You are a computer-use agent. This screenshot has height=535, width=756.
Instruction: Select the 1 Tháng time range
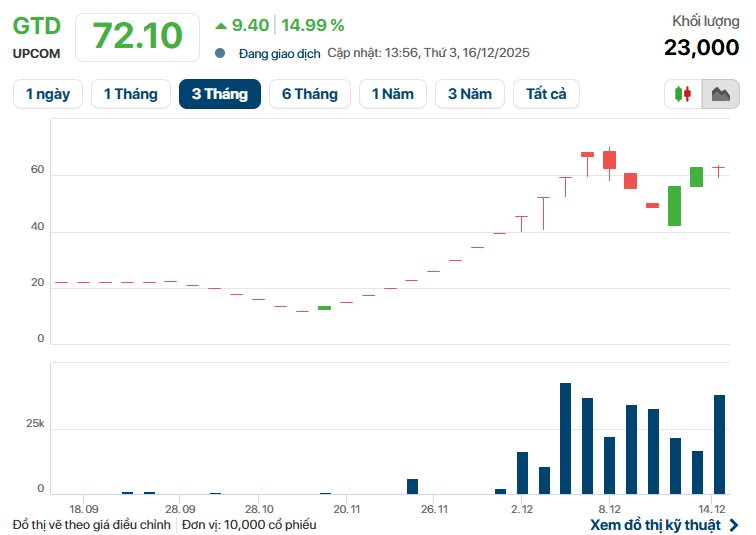[x=130, y=94]
